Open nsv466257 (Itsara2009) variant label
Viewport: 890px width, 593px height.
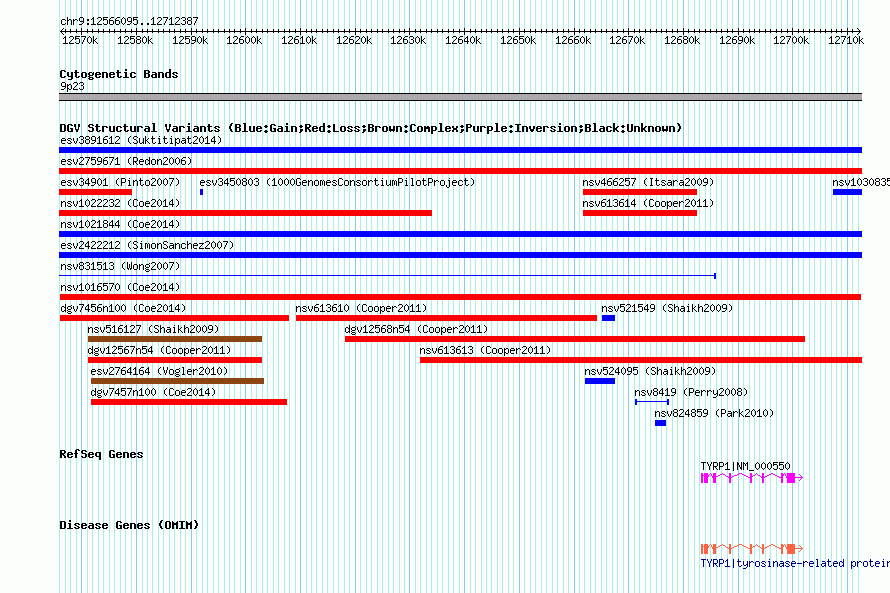[648, 182]
